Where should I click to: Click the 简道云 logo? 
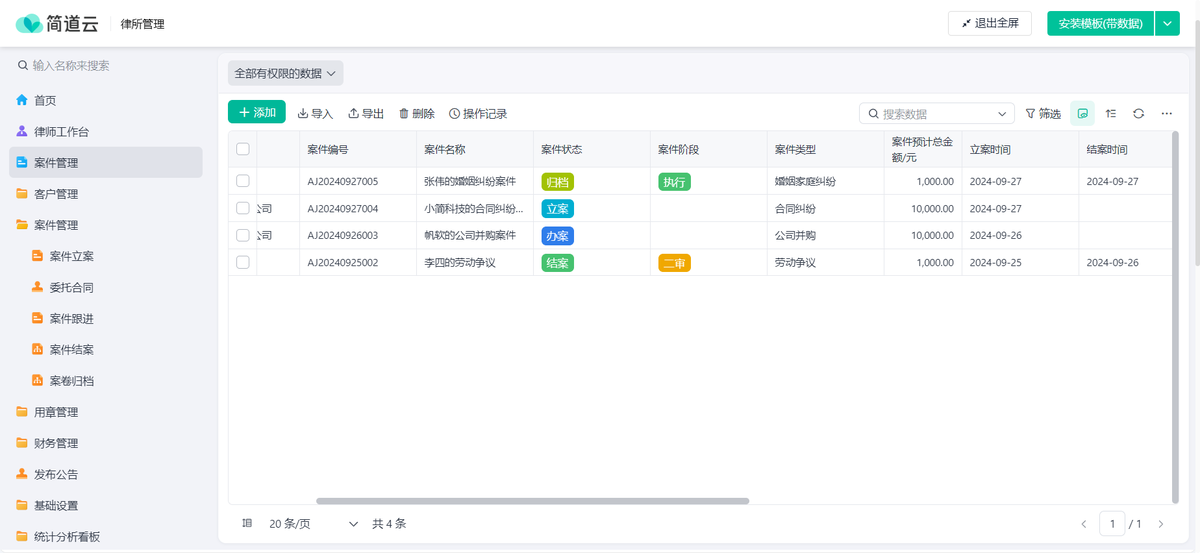point(56,23)
